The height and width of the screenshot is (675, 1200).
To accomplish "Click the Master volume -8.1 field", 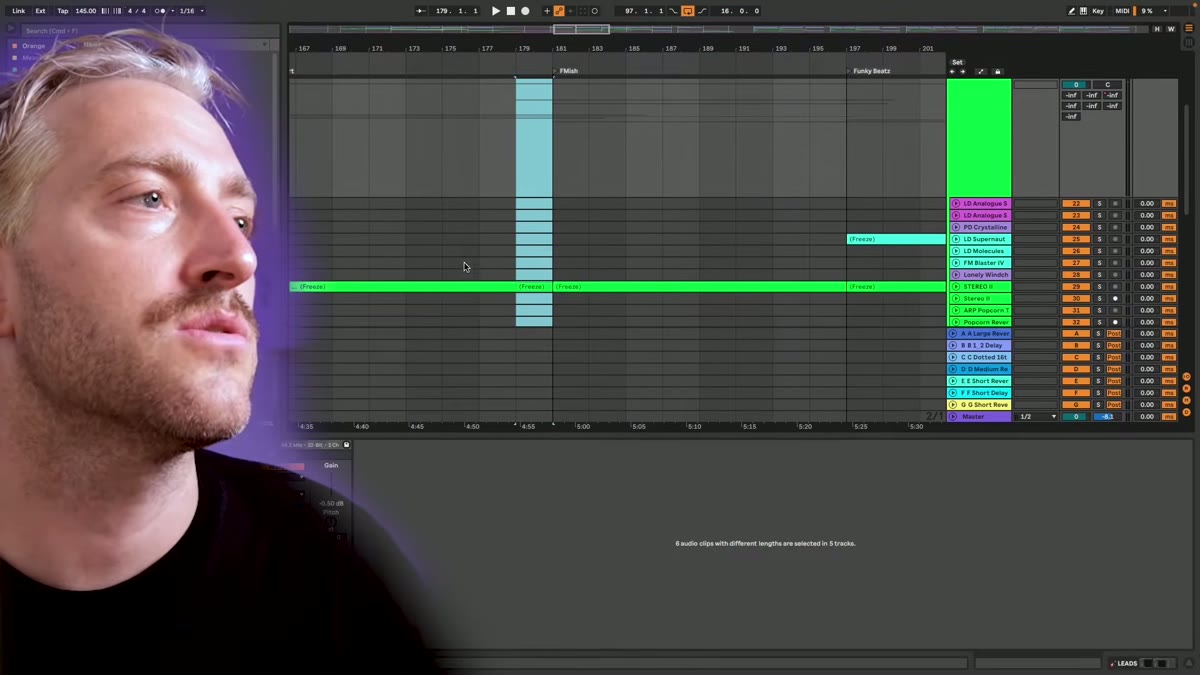I will tap(1106, 417).
